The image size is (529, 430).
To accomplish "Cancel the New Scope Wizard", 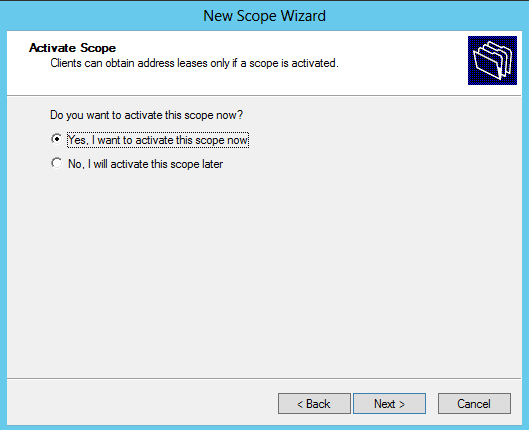I will (x=474, y=403).
